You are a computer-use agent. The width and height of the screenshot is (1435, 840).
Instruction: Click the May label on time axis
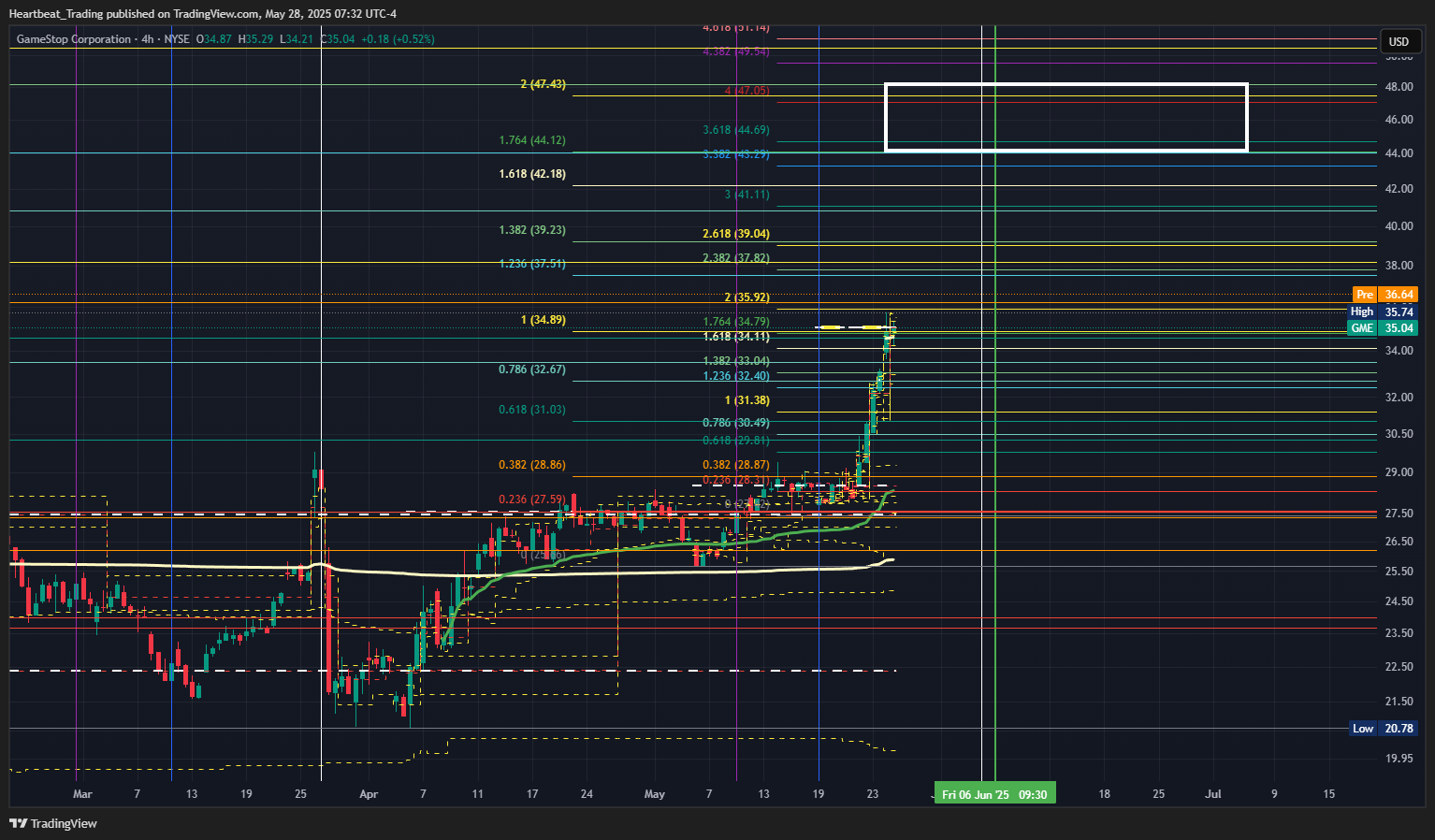pyautogui.click(x=655, y=794)
